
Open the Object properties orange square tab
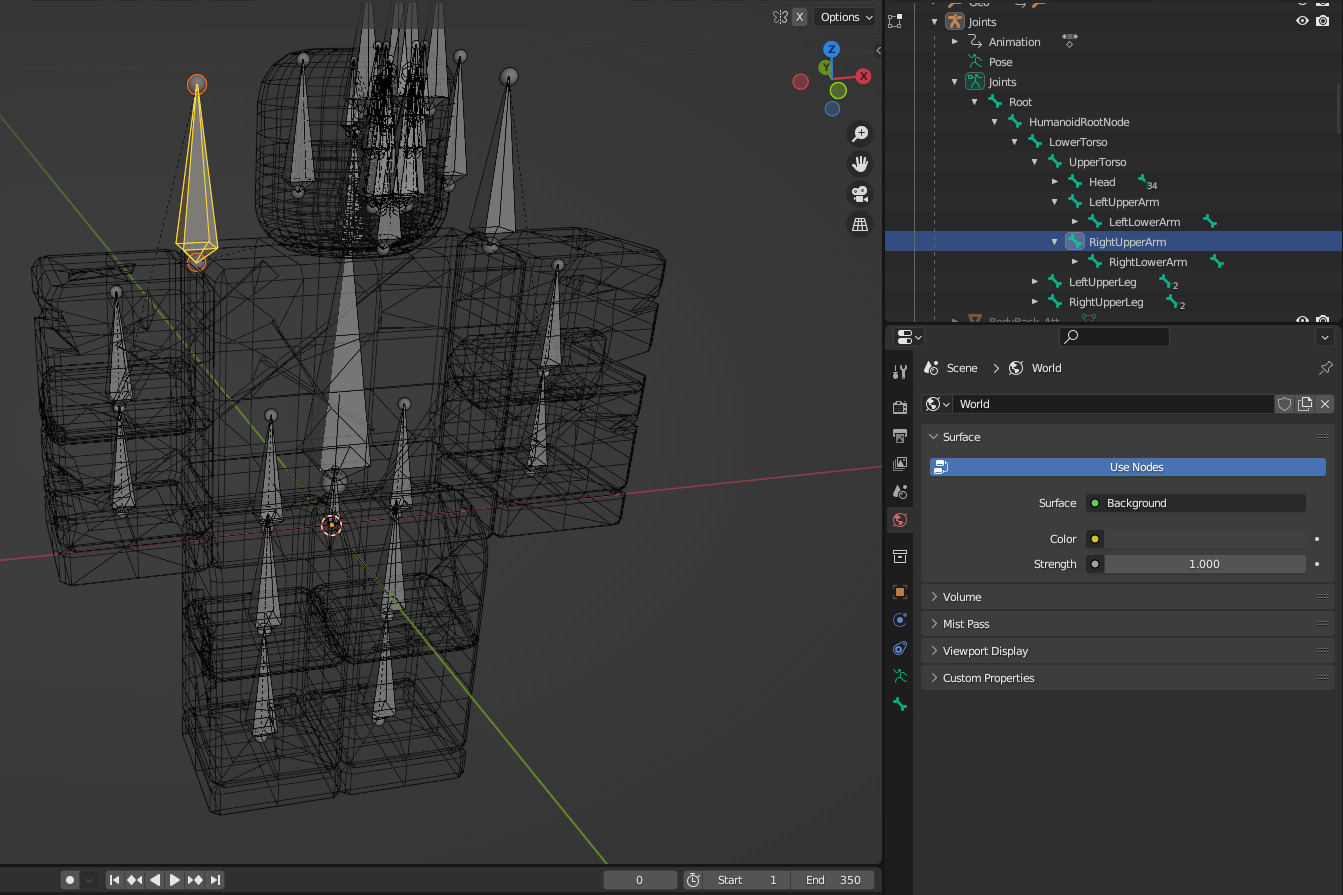pyautogui.click(x=899, y=591)
